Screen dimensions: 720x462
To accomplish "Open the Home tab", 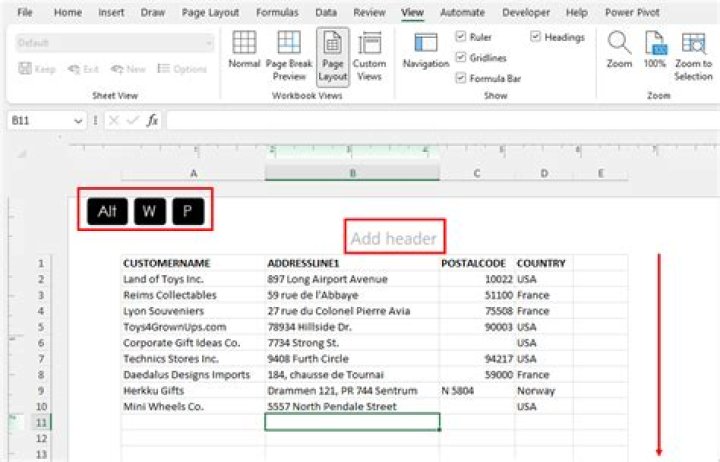I will tap(68, 12).
